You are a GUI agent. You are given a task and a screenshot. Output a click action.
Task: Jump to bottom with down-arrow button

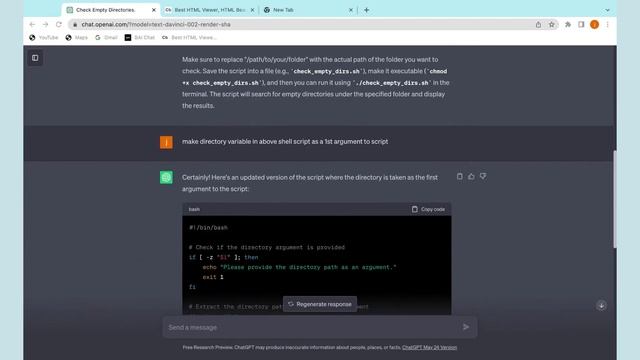coord(601,306)
